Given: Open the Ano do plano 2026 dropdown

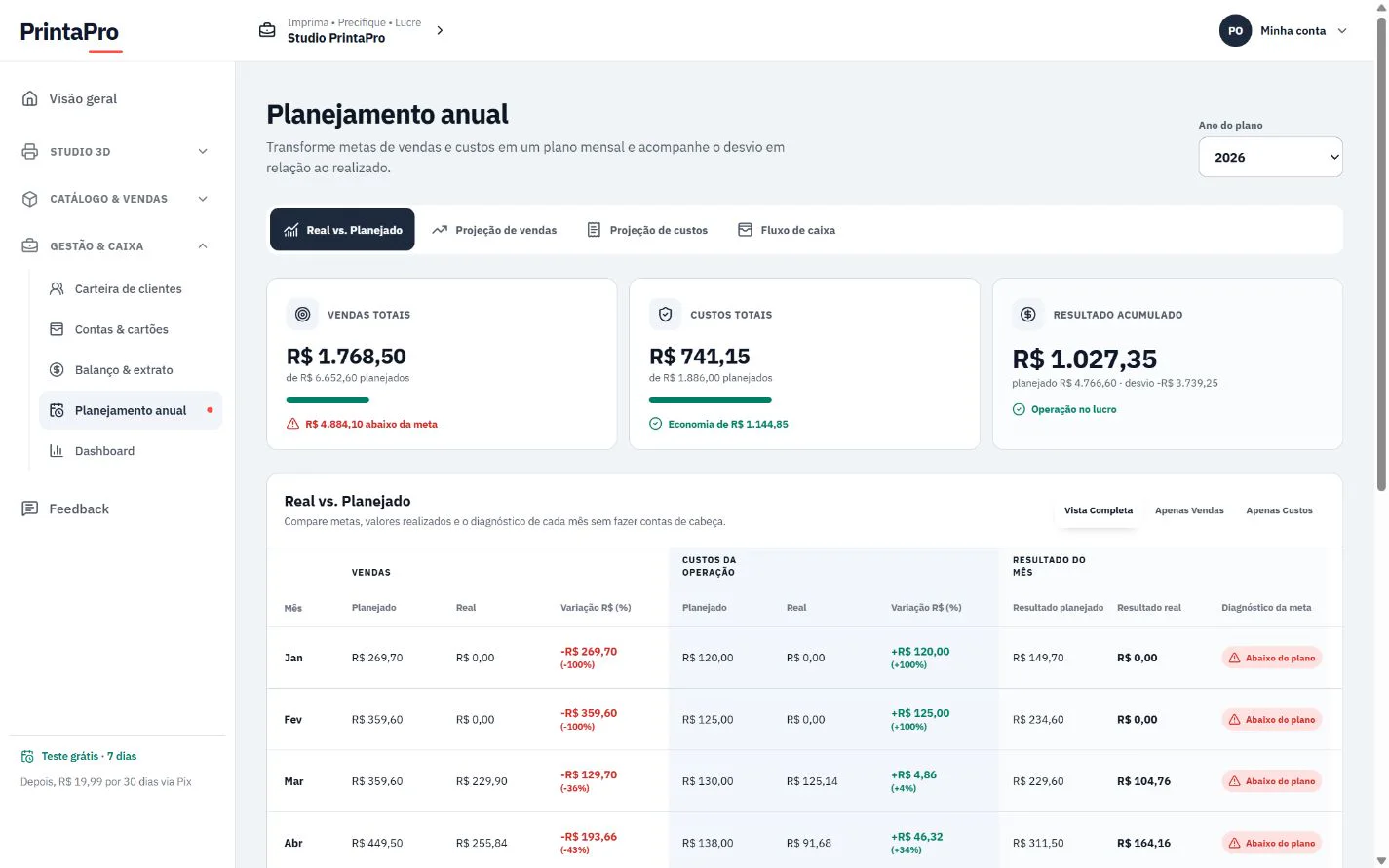Looking at the screenshot, I should [x=1270, y=157].
